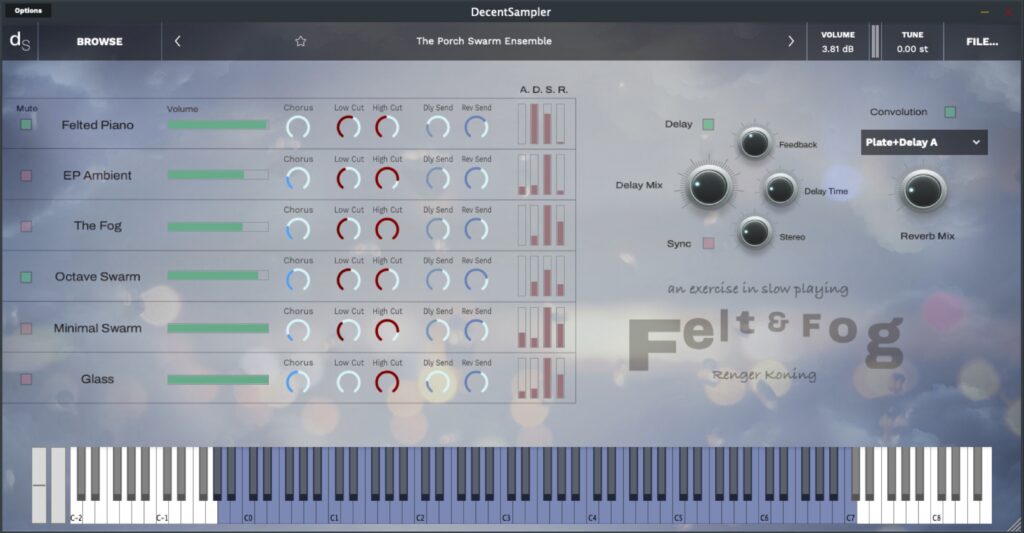This screenshot has width=1024, height=533.
Task: Toggle mute for Felted Piano
Action: point(26,124)
